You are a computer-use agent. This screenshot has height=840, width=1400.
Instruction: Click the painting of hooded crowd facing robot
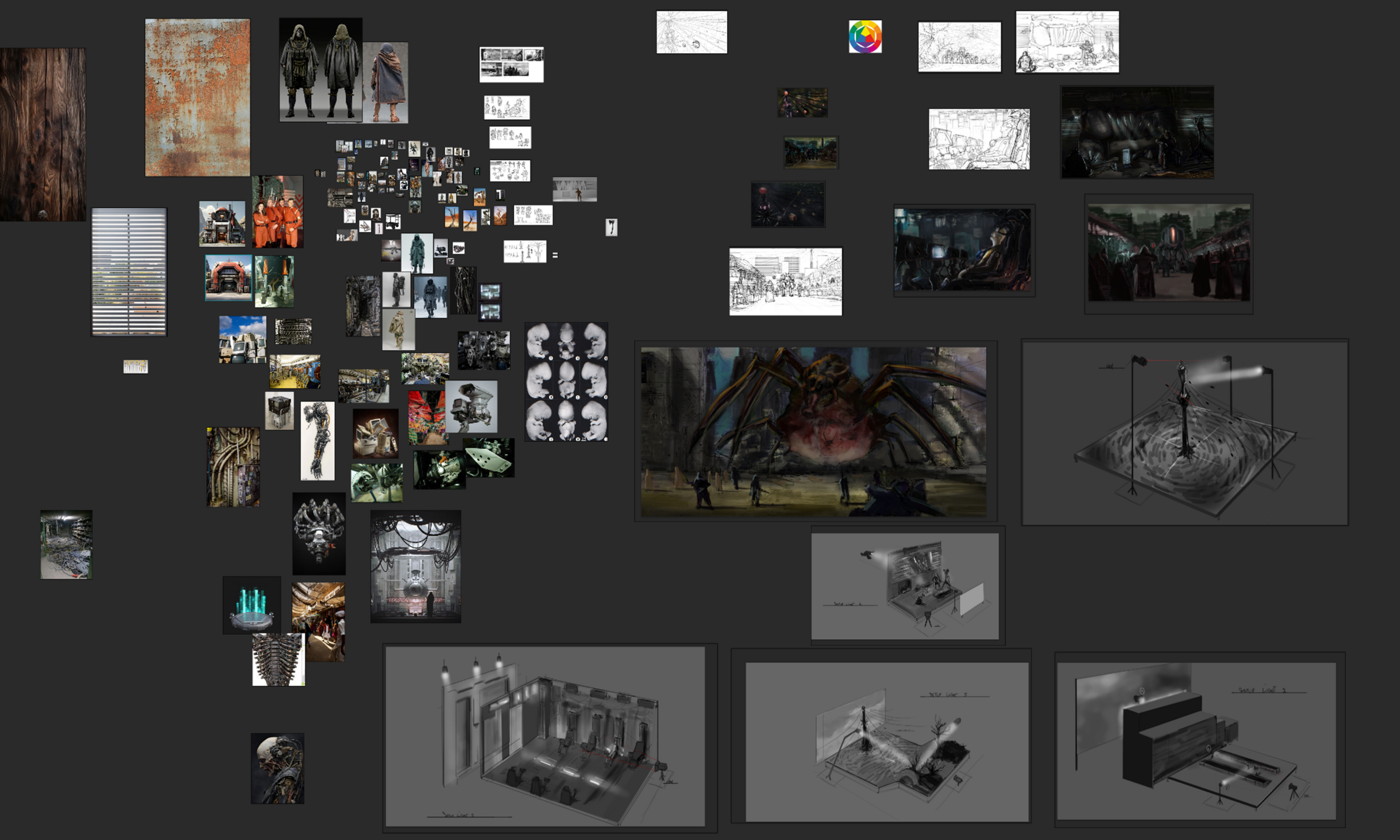(1169, 253)
